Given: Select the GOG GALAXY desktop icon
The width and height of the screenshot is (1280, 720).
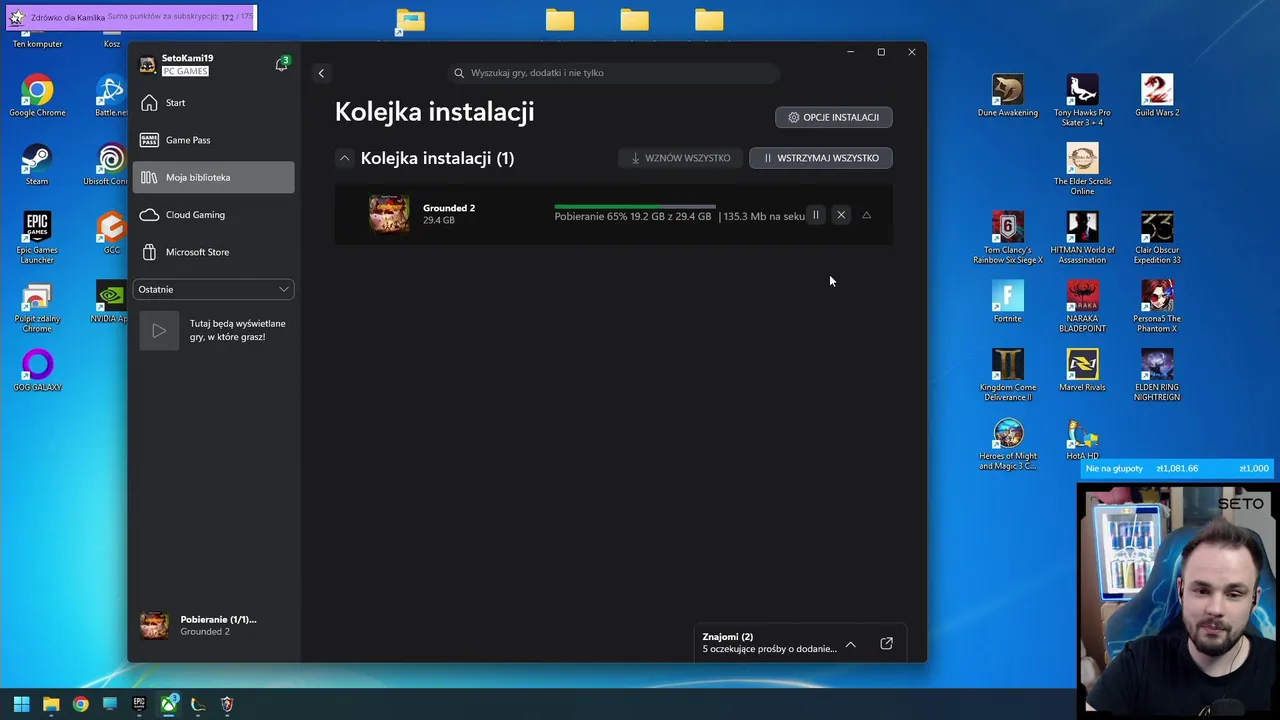Looking at the screenshot, I should click(x=37, y=370).
